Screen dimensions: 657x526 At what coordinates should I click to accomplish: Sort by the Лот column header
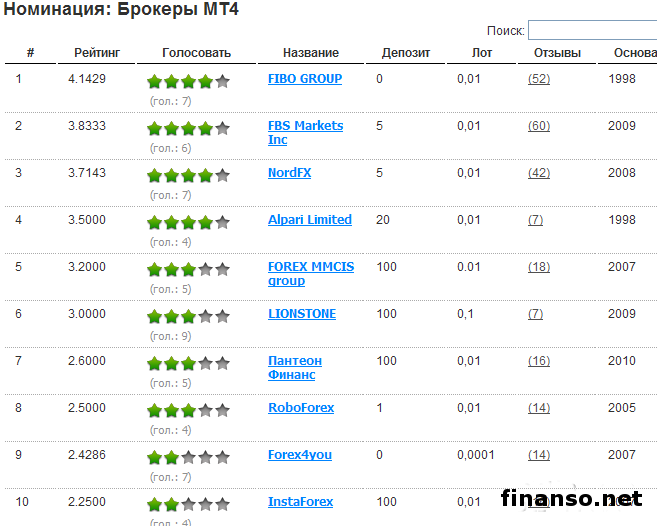(x=481, y=53)
